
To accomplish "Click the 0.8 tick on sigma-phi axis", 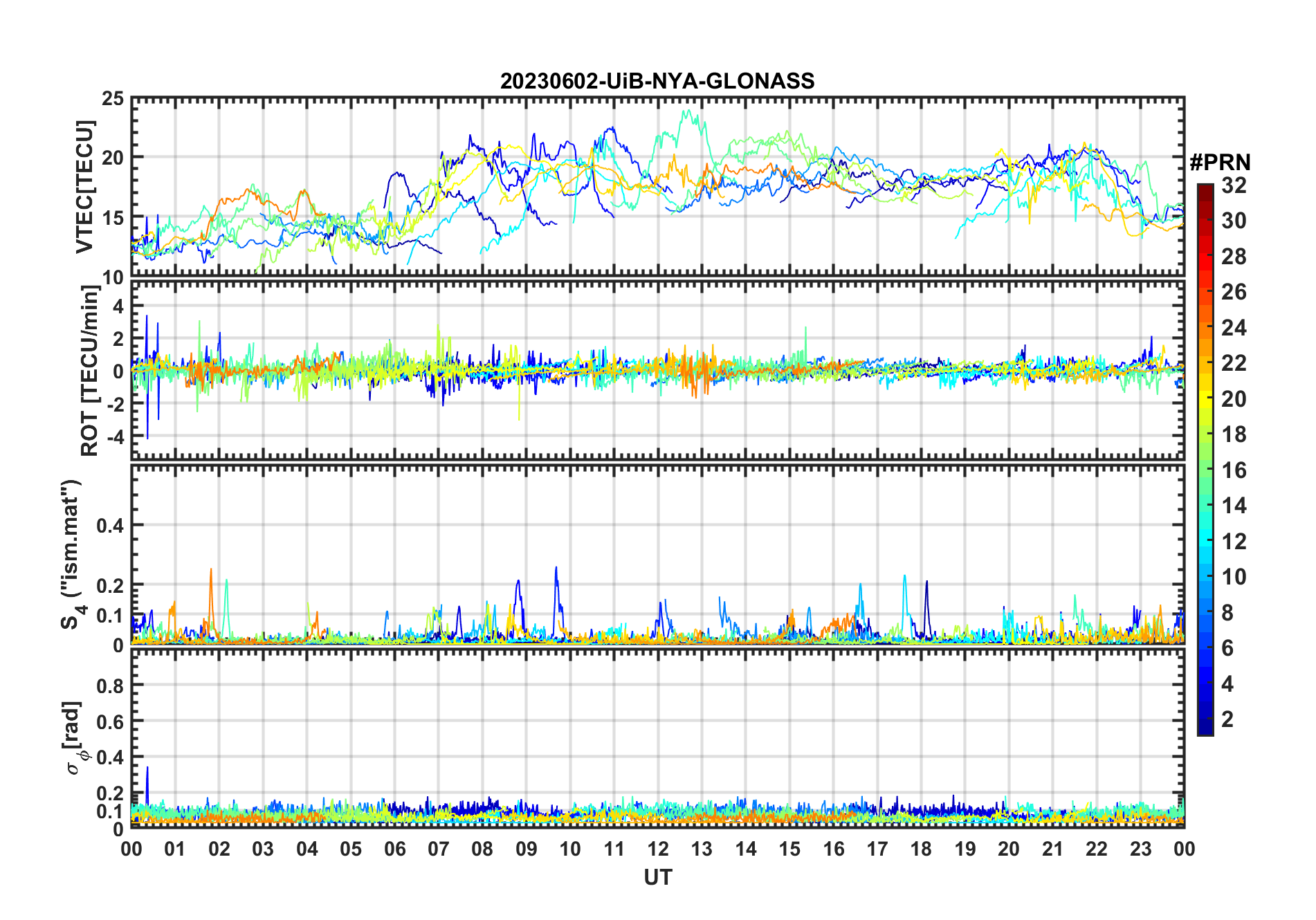I will 110,686.
